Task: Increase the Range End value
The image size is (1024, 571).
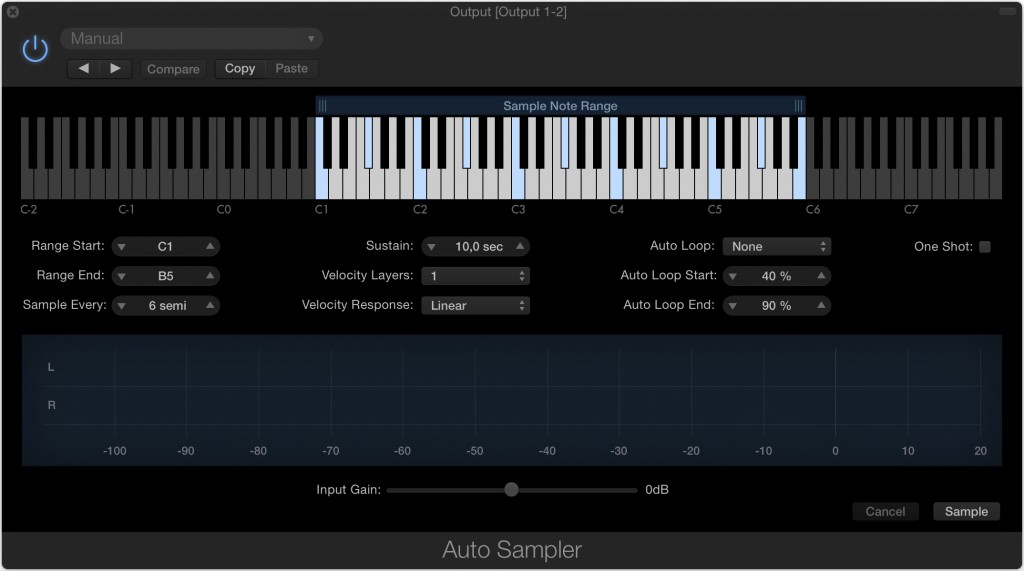Action: tap(210, 276)
